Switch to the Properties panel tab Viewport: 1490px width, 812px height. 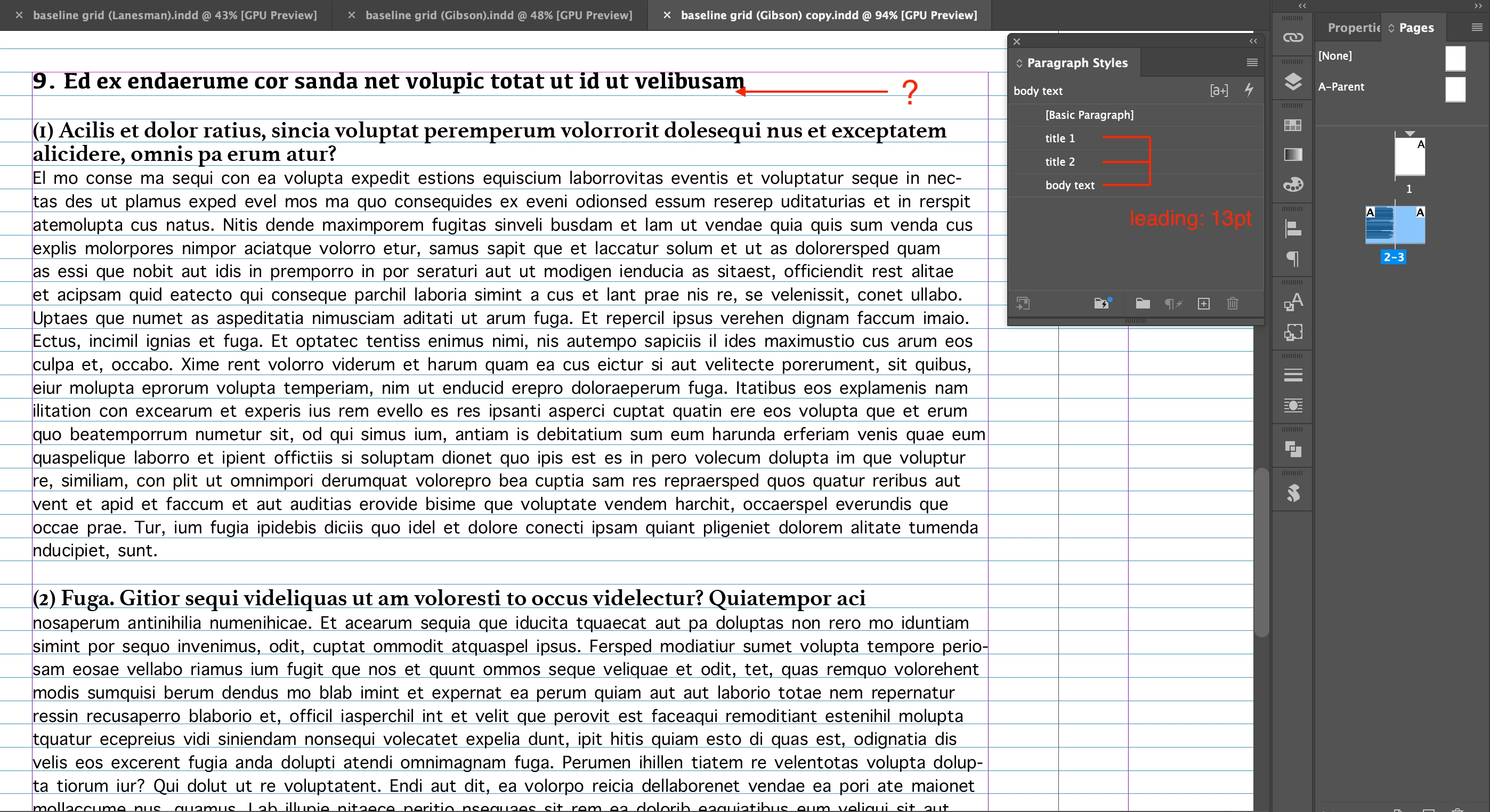1353,27
